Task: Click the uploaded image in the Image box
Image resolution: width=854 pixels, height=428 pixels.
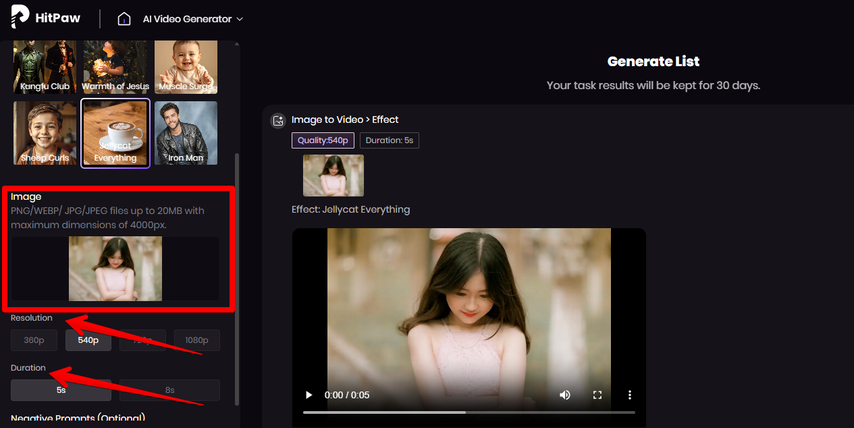Action: pyautogui.click(x=115, y=269)
